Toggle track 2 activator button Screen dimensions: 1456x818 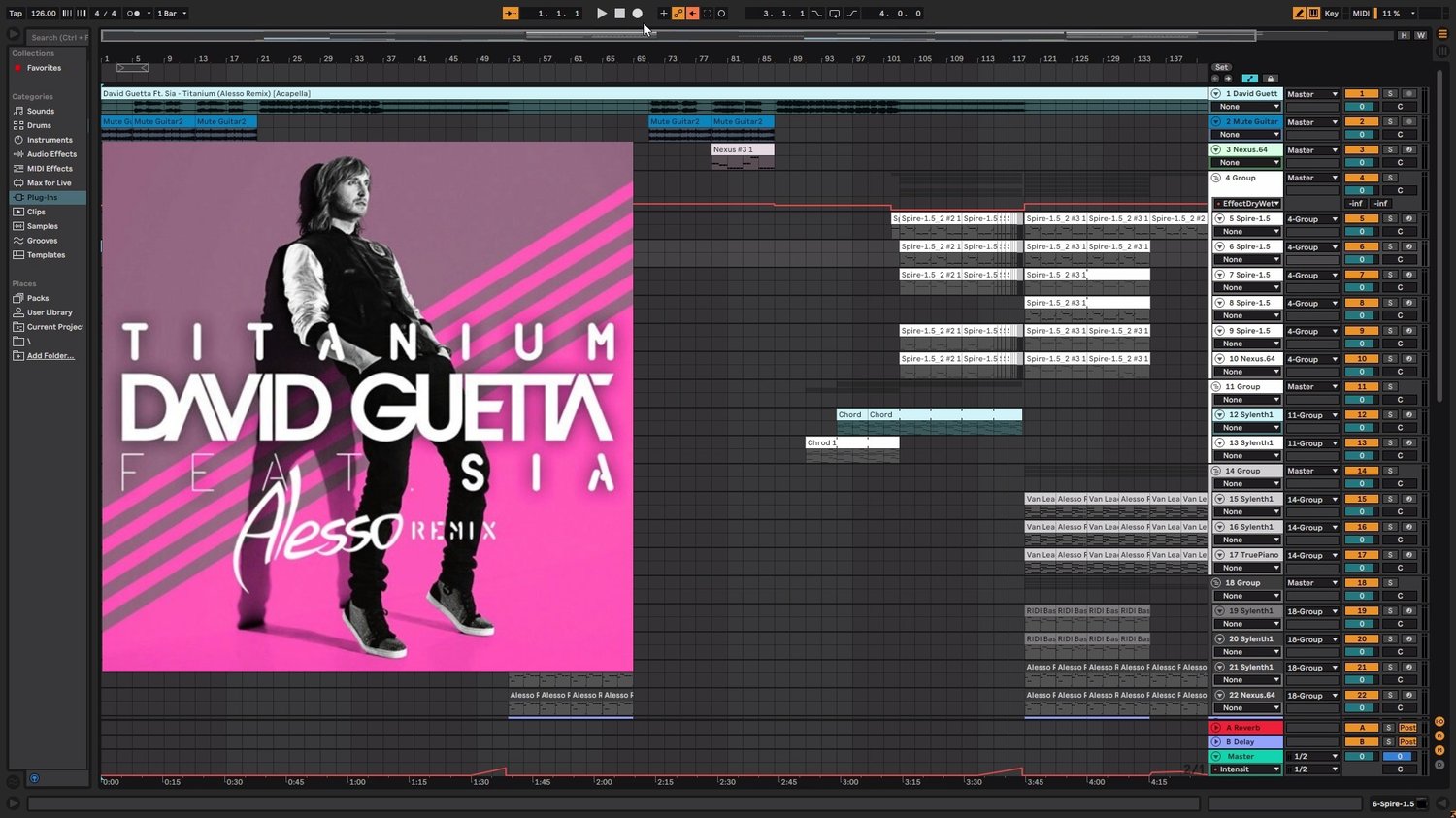(1362, 122)
